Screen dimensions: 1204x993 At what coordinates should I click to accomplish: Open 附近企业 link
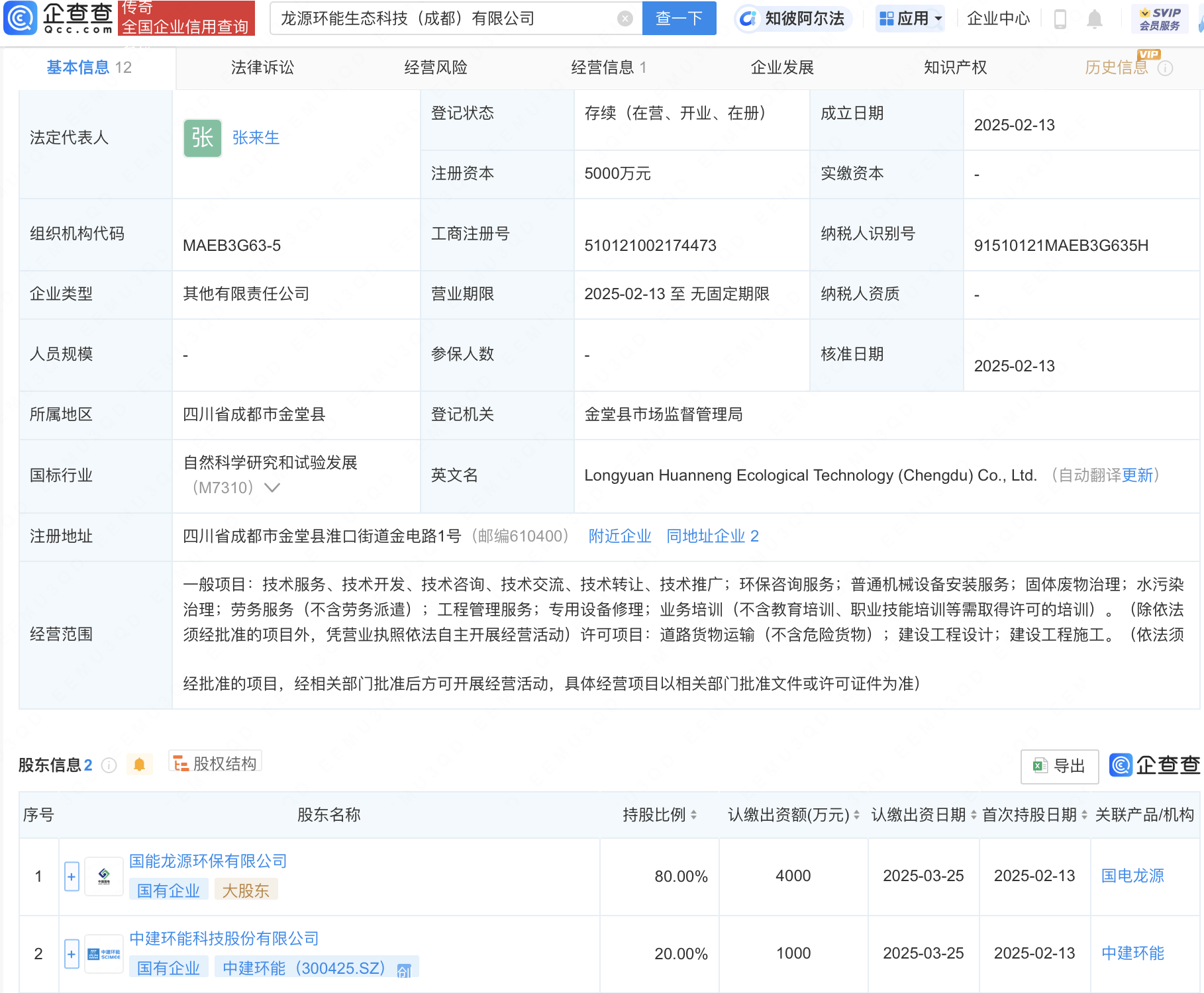tap(620, 536)
